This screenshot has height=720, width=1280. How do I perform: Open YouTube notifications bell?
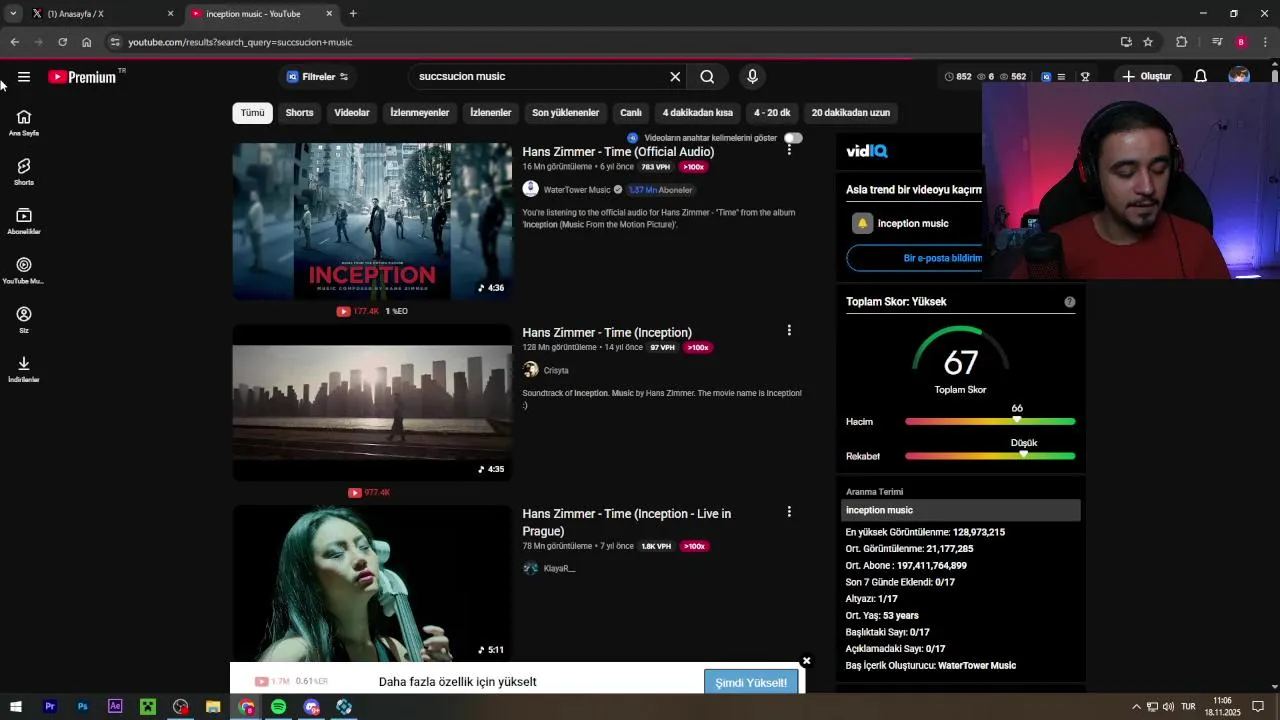[1201, 77]
